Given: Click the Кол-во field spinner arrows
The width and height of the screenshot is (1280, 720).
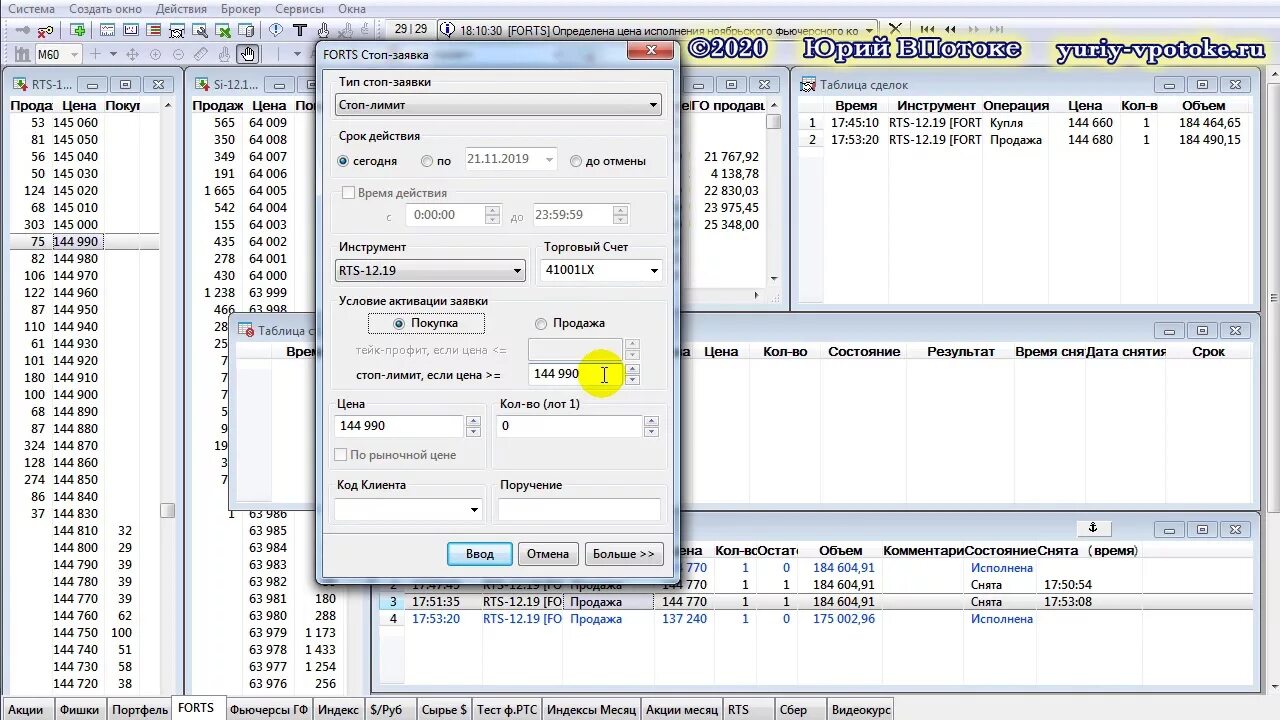Looking at the screenshot, I should pyautogui.click(x=651, y=426).
